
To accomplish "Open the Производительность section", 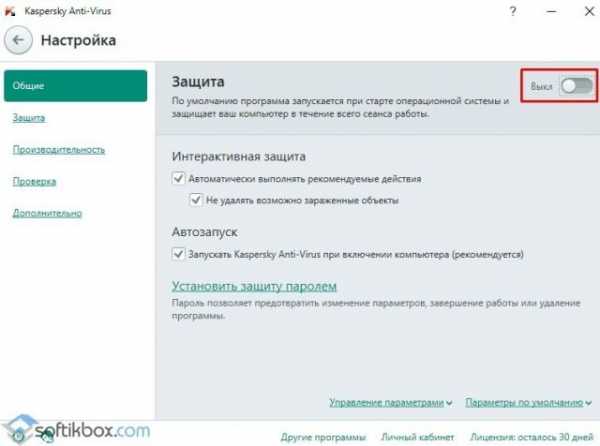I will (59, 149).
